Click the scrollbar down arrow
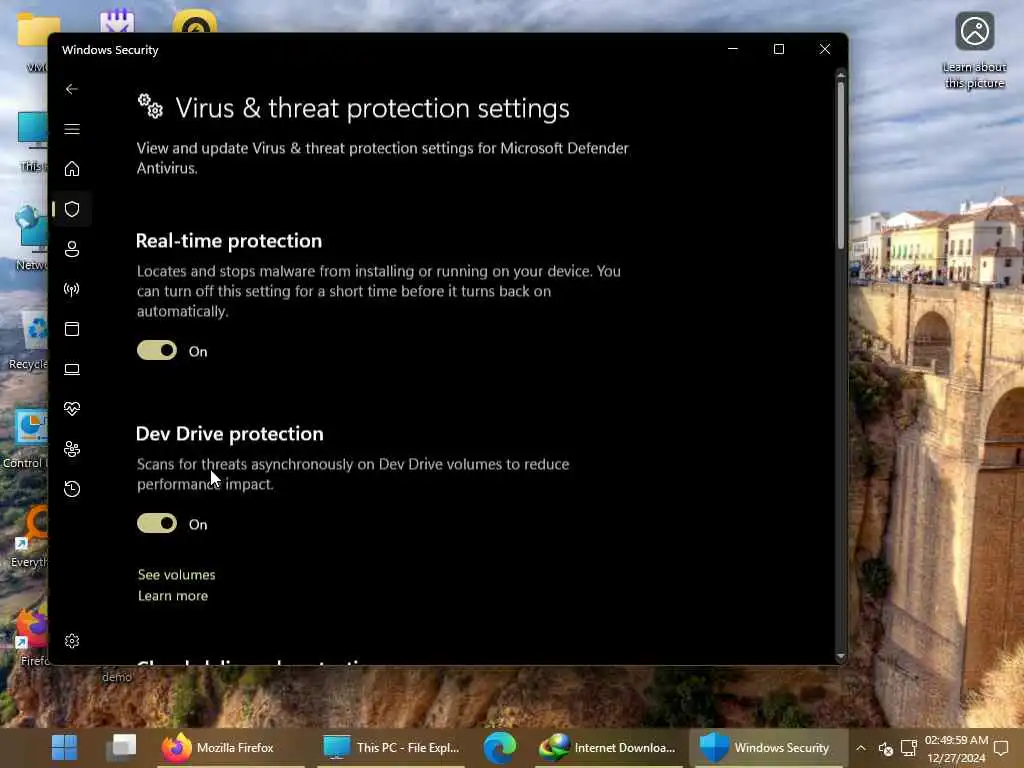Viewport: 1024px width, 768px height. tap(840, 656)
